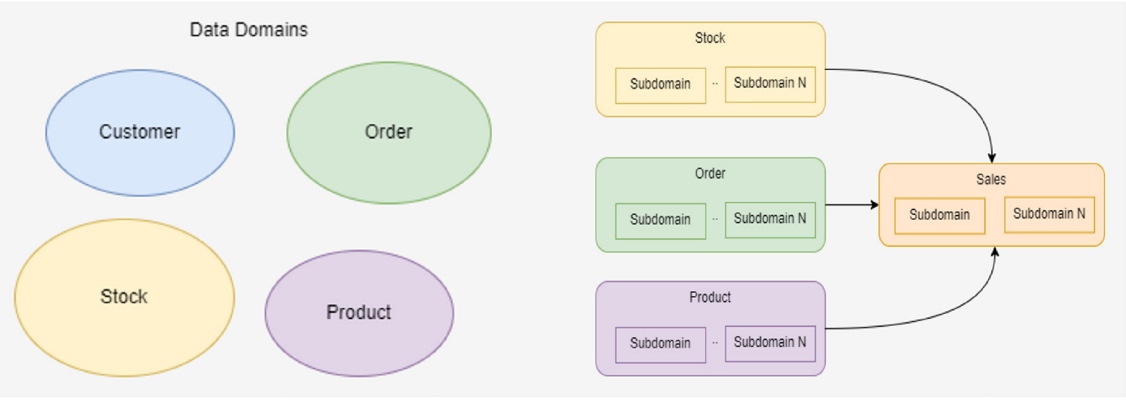Select the green Order ellipse
The image size is (1126, 401).
pos(389,132)
